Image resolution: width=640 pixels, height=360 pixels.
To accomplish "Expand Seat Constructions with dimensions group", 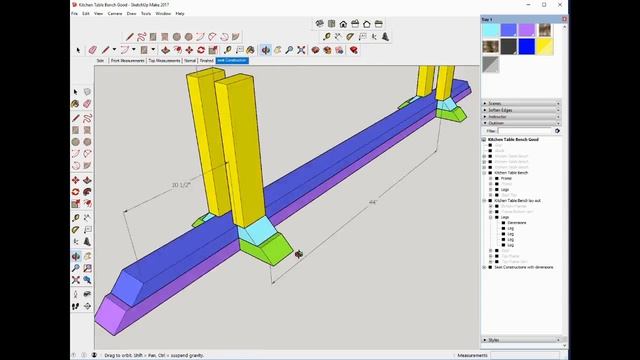I will [484, 267].
